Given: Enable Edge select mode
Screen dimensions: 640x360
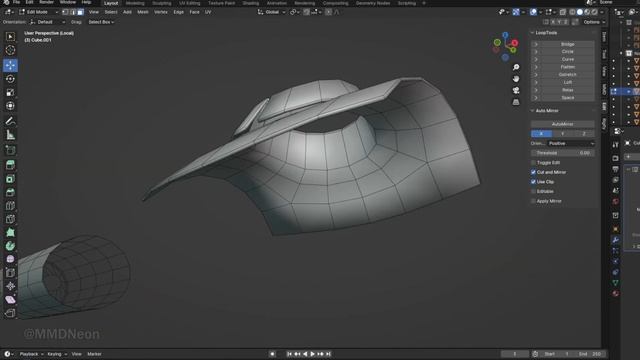Looking at the screenshot, I should [73, 12].
